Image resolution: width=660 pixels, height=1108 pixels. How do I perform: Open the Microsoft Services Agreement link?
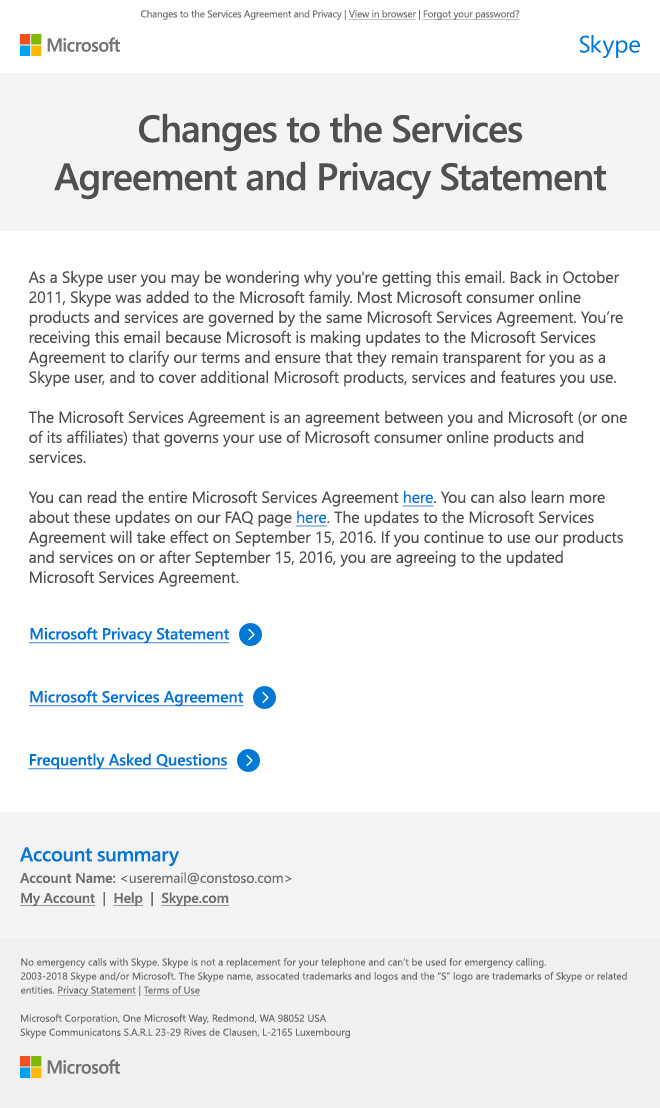click(136, 697)
